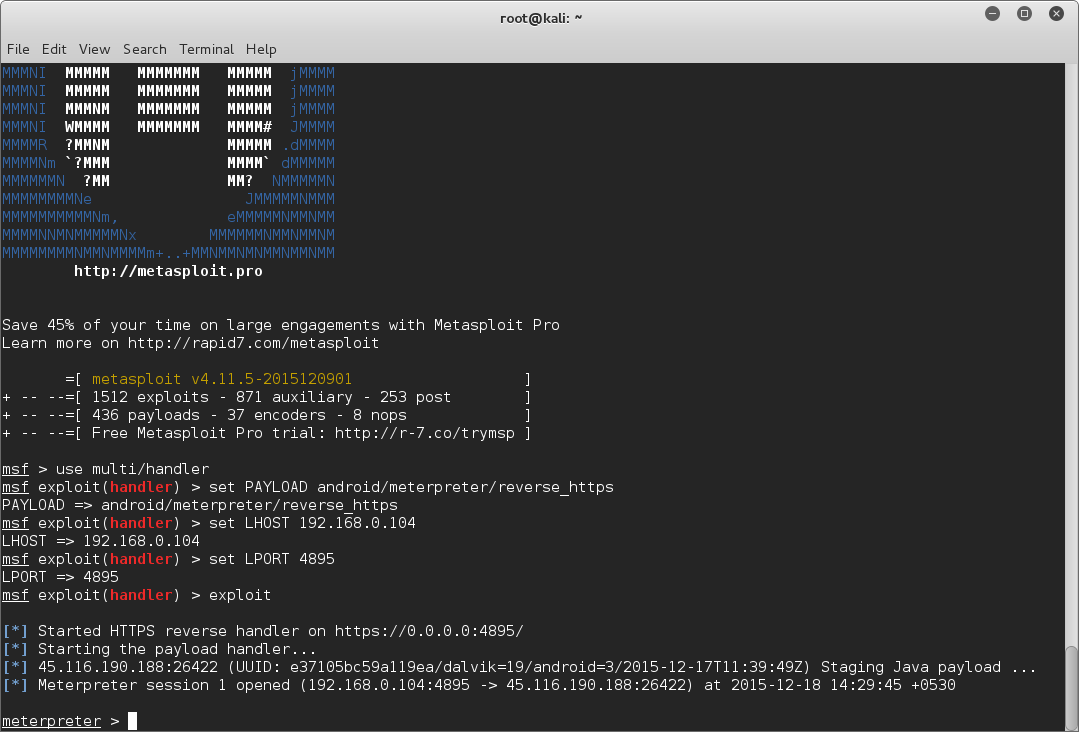The image size is (1079, 732).
Task: Click the 'LPORT => 4895' output line
Action: point(60,577)
